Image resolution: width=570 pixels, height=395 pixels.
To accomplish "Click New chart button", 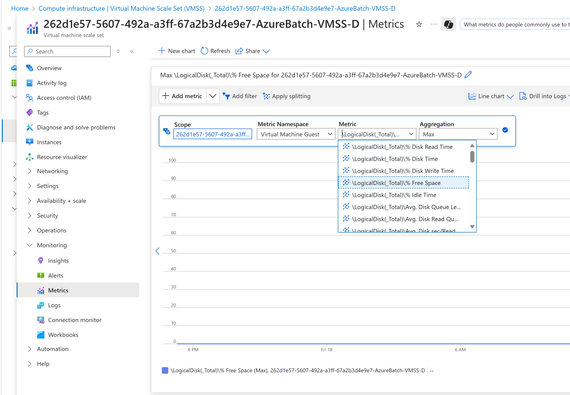I will (x=177, y=51).
